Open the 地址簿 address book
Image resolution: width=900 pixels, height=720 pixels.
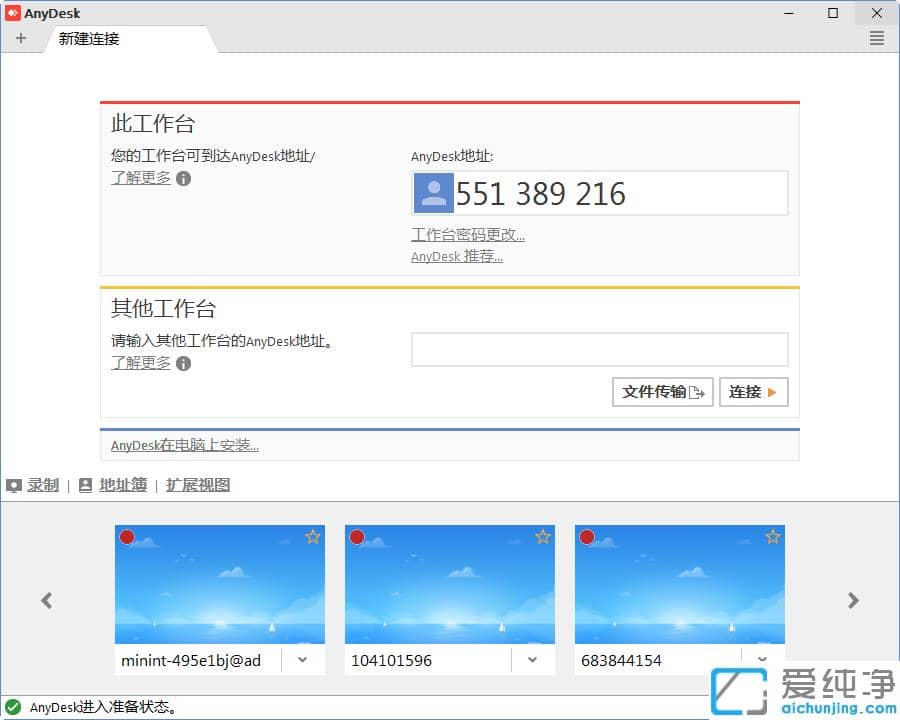(x=121, y=484)
